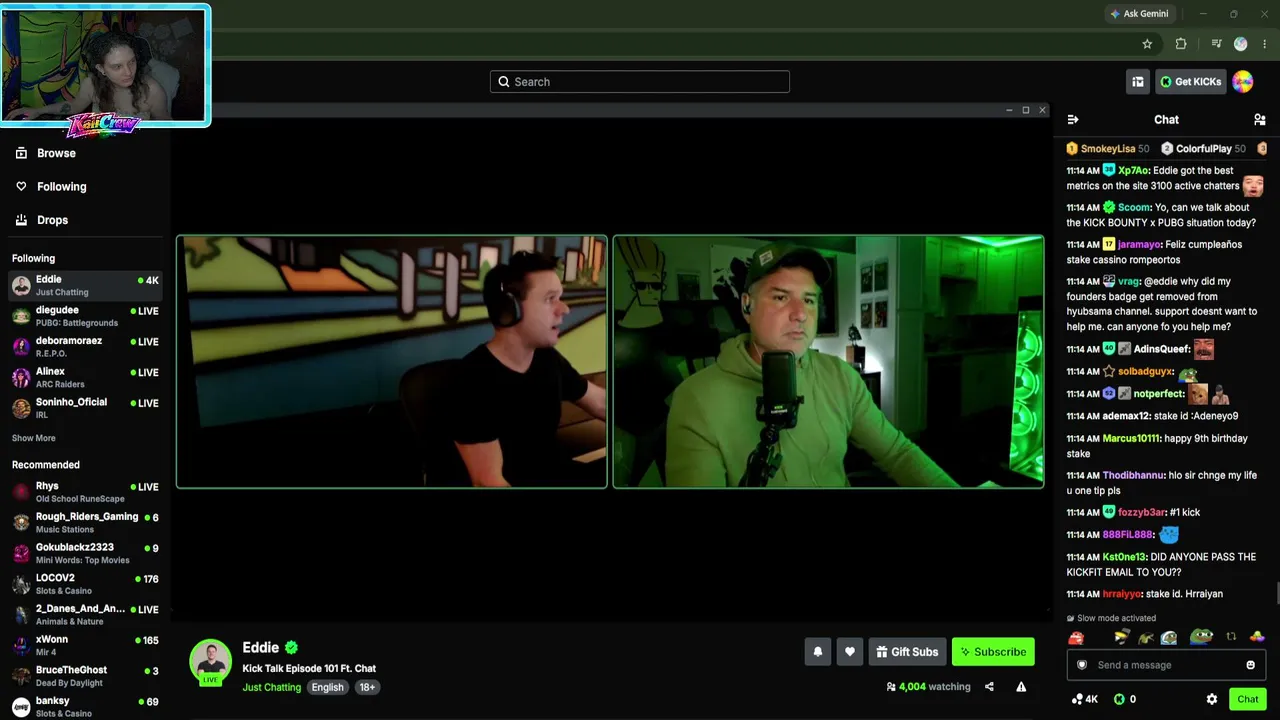The height and width of the screenshot is (720, 1280).
Task: Focus the Send a message field
Action: tap(1166, 665)
